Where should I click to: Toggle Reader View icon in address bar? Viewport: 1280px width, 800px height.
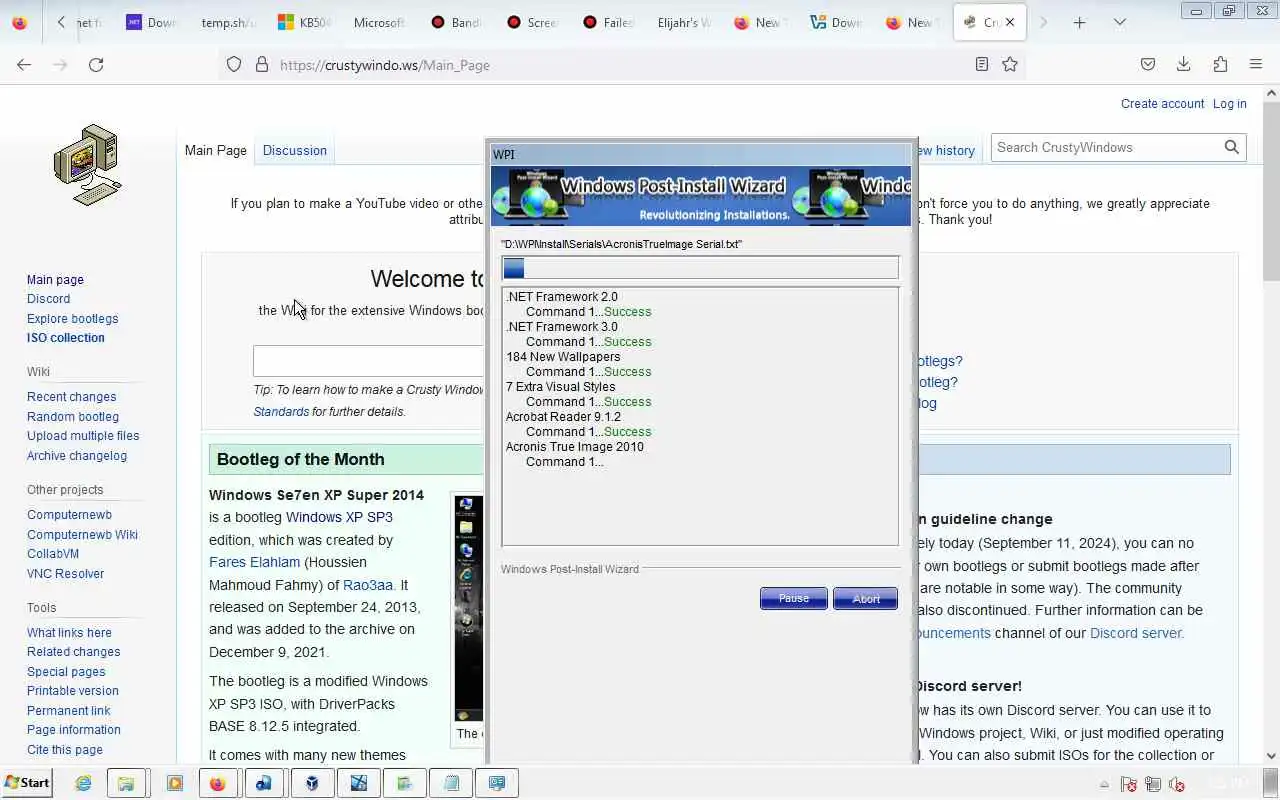[982, 64]
